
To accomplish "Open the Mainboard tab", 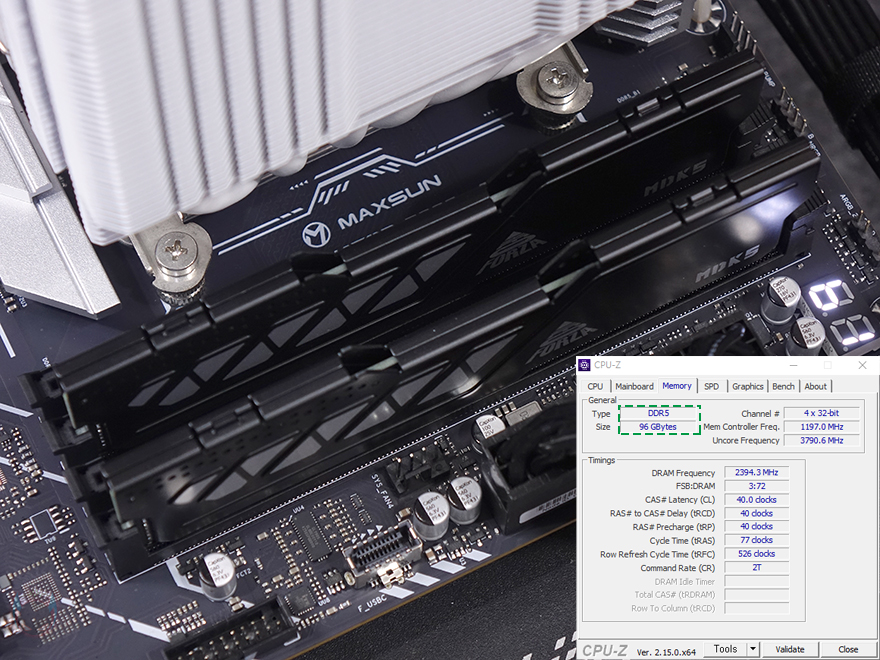I will [634, 386].
